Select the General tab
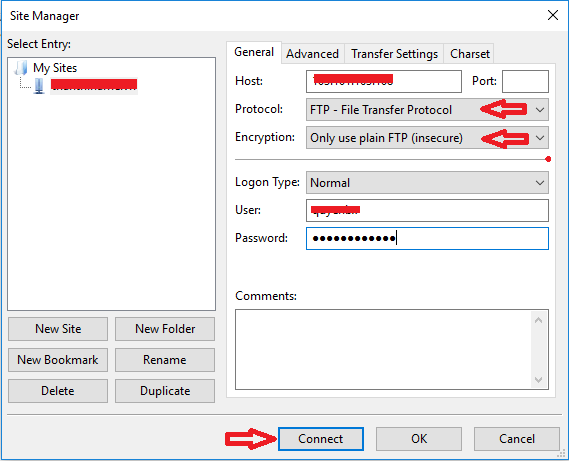569x461 pixels. (254, 52)
